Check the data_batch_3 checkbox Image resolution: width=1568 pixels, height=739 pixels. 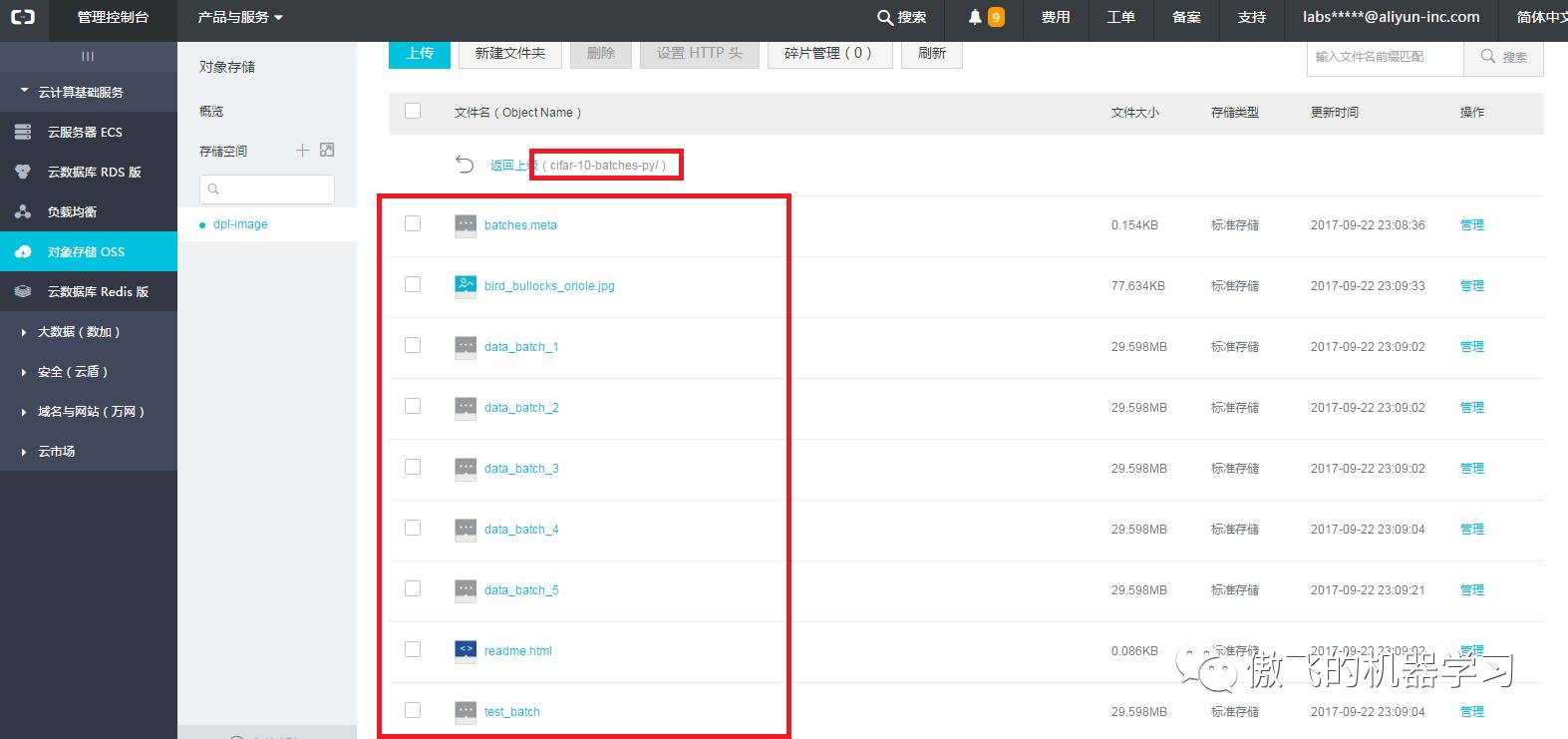click(413, 467)
